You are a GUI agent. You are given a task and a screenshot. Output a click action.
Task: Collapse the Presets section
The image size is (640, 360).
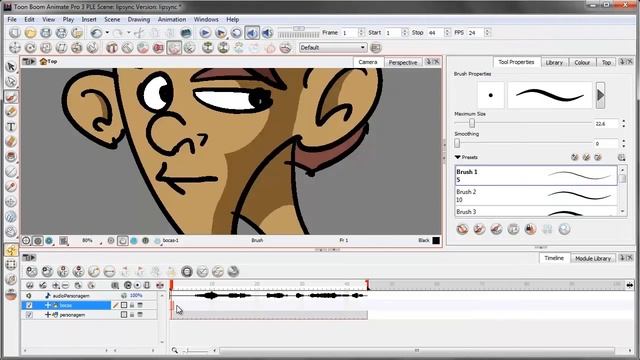coord(458,157)
